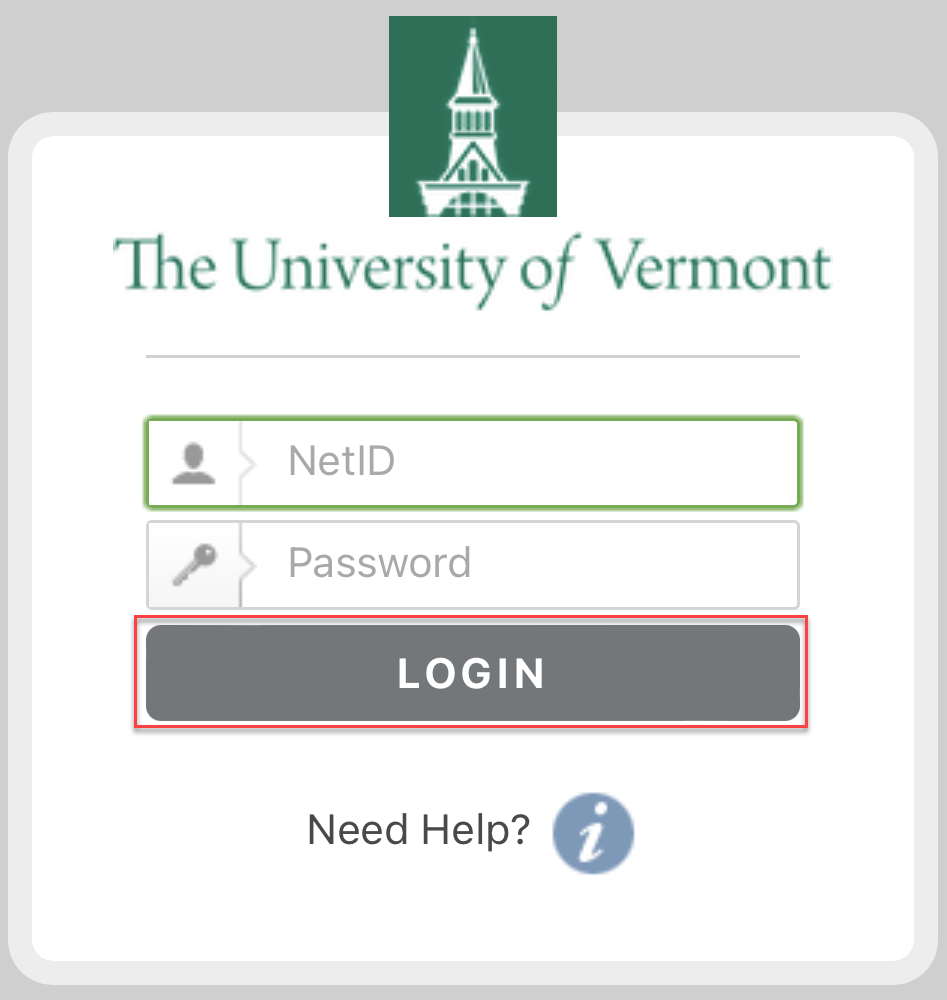The height and width of the screenshot is (1000, 947).
Task: Click the chevron separator after the person icon
Action: (x=248, y=463)
